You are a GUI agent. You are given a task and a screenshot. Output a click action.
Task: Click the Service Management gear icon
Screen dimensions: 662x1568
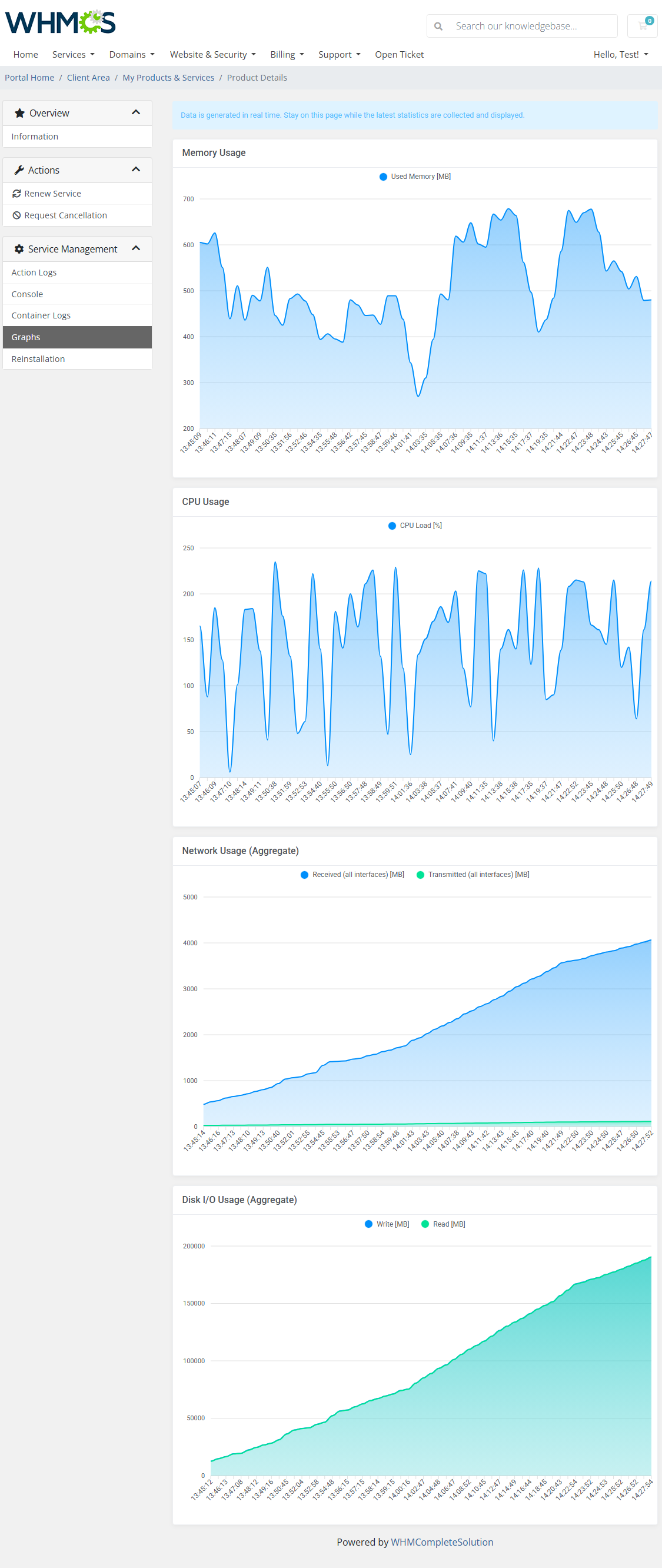point(19,249)
